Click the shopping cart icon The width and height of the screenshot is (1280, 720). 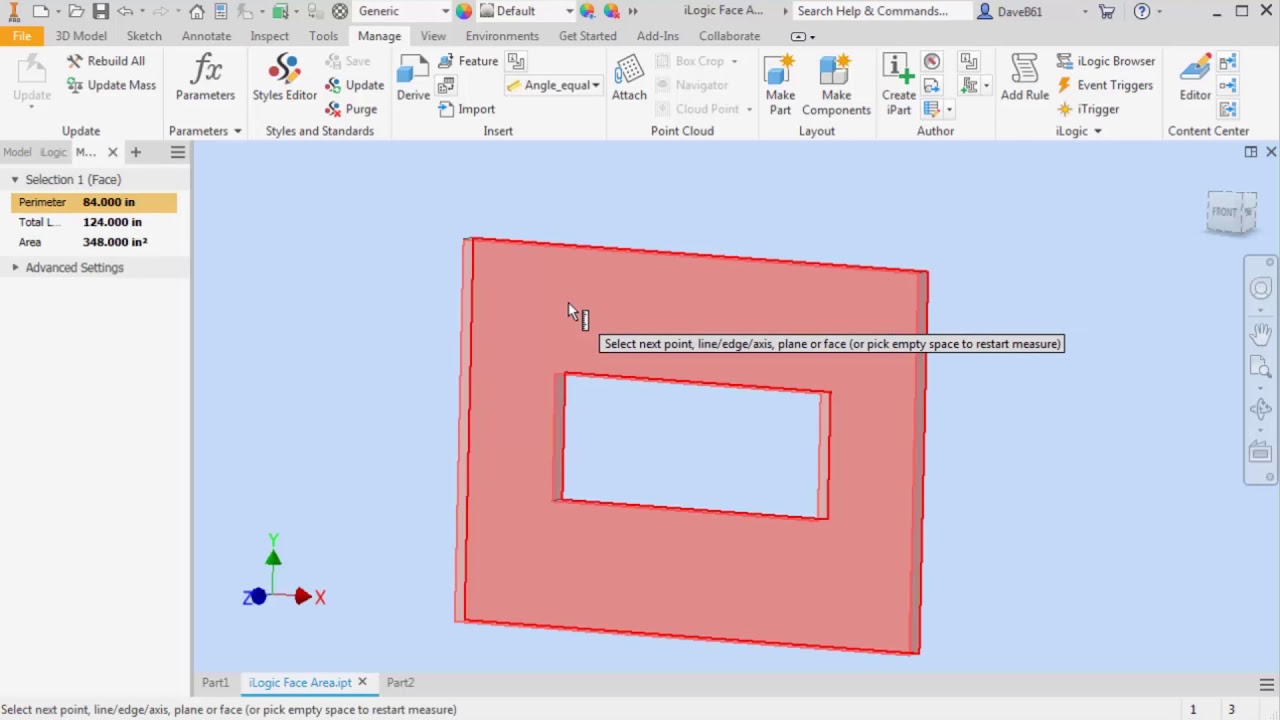pos(1107,11)
